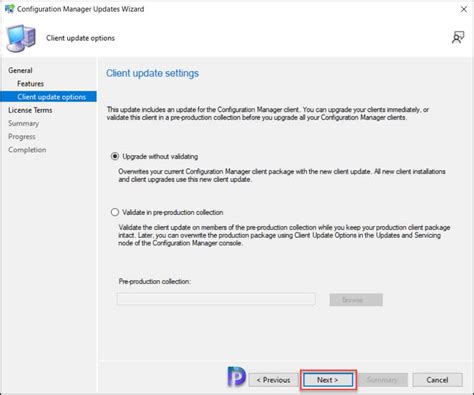Open the Summary step in sidebar
This screenshot has width=474, height=395.
(23, 123)
